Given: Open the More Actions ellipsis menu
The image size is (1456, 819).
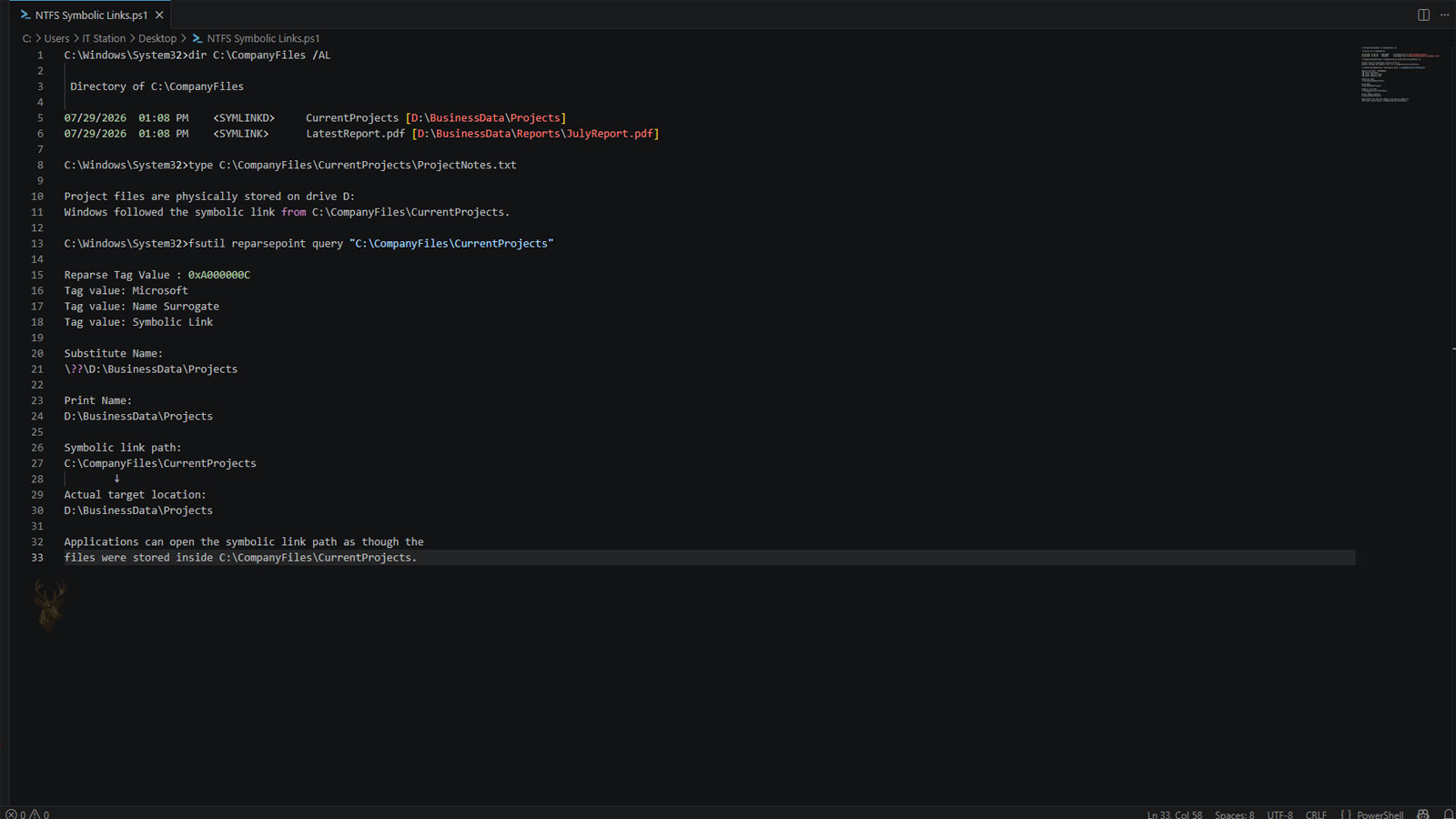Looking at the screenshot, I should (1444, 15).
